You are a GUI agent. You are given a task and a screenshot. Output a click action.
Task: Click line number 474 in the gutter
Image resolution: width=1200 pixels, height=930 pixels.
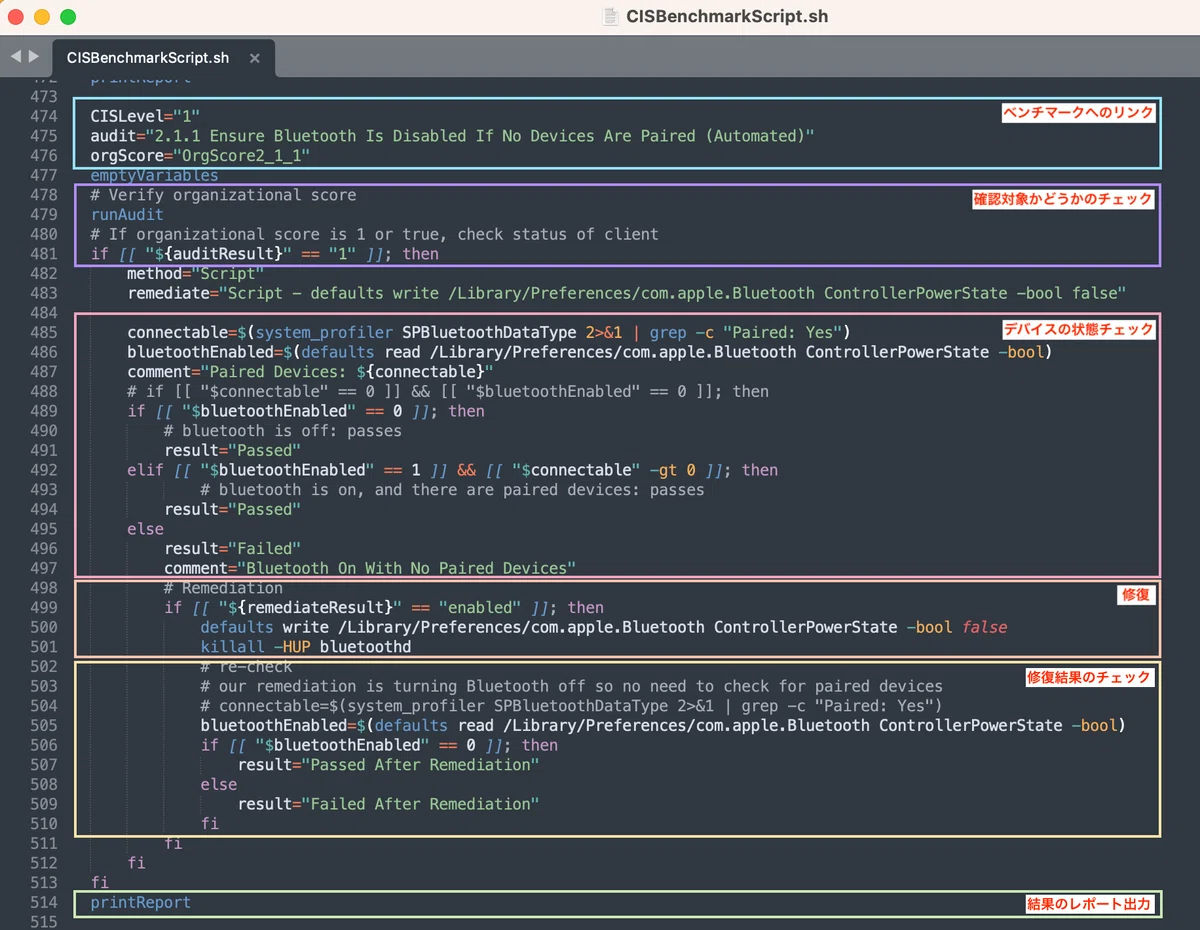(44, 116)
